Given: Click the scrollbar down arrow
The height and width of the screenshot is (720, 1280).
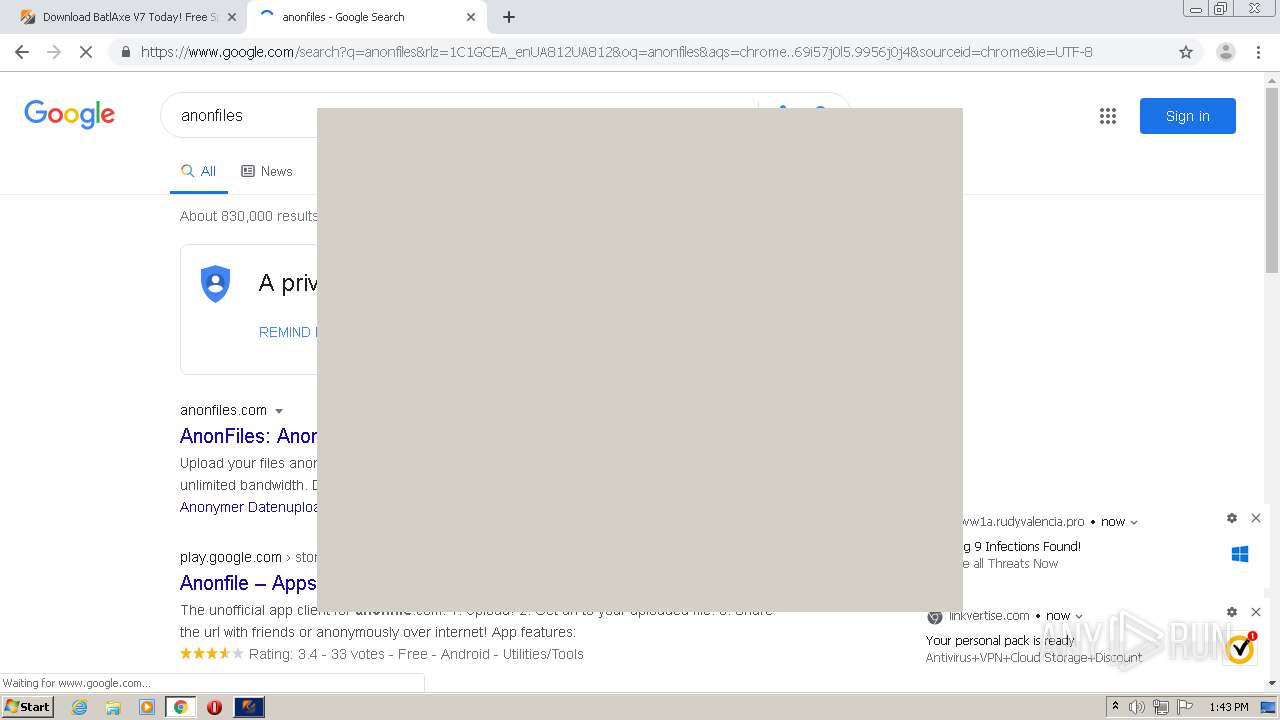Looking at the screenshot, I should [1272, 683].
